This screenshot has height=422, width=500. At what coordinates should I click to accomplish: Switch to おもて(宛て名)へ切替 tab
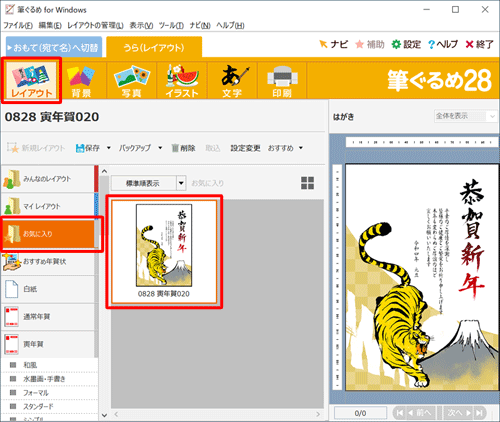(54, 47)
